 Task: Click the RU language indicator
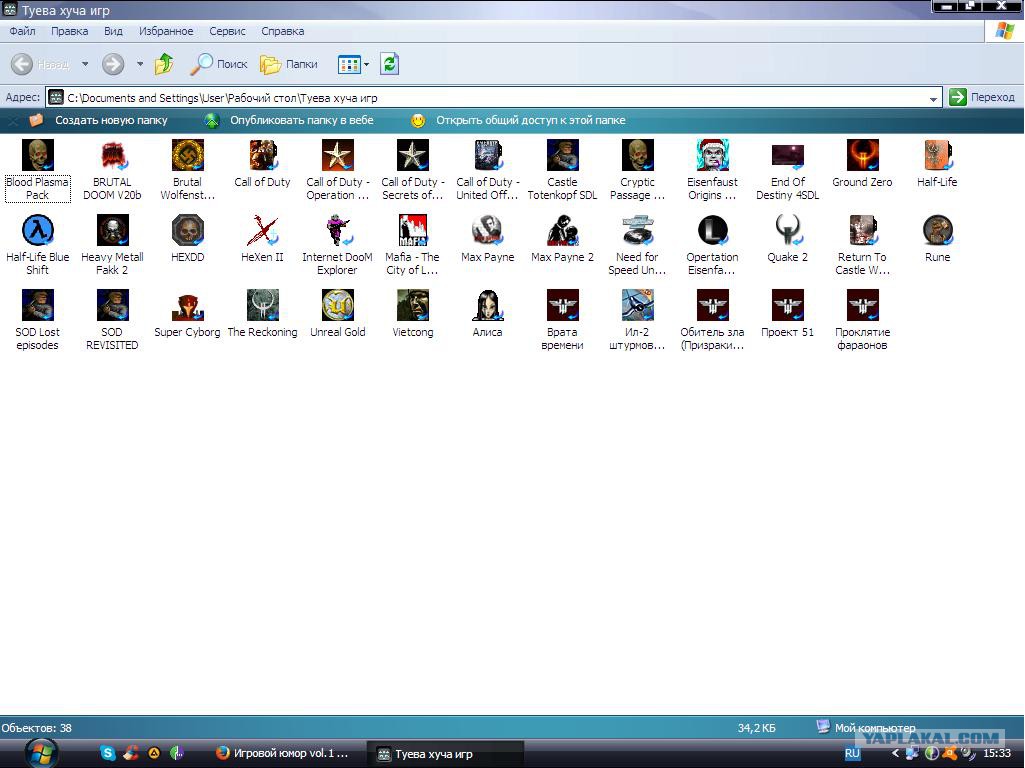852,754
